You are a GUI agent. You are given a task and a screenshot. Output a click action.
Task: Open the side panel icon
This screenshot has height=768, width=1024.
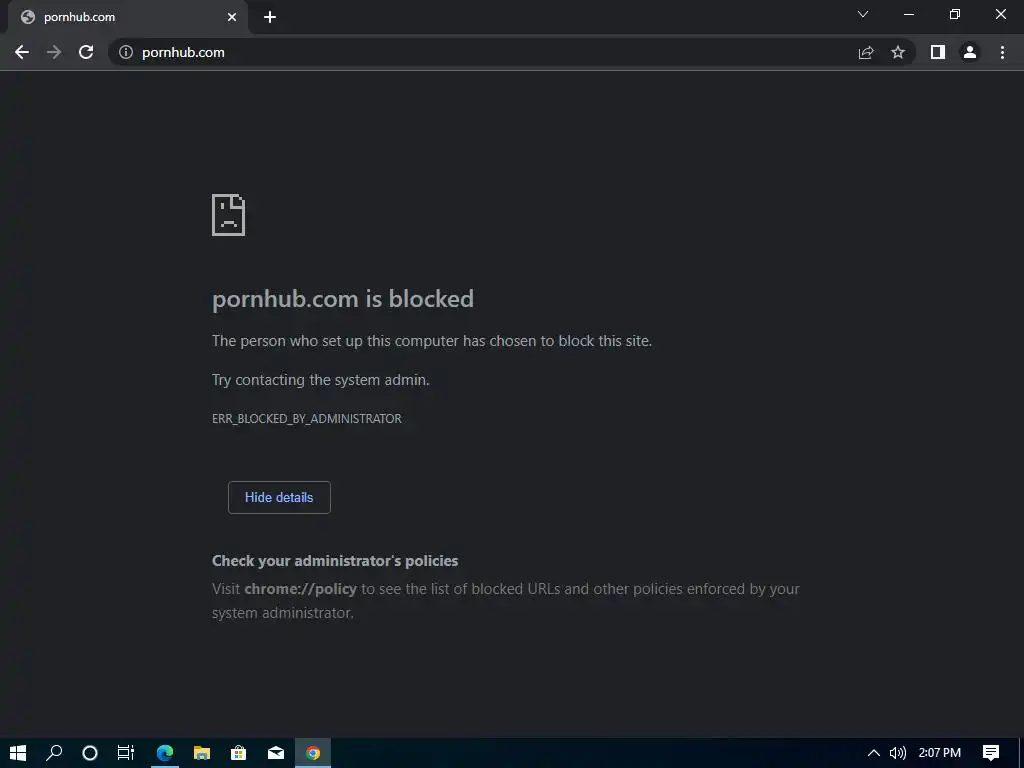938,52
